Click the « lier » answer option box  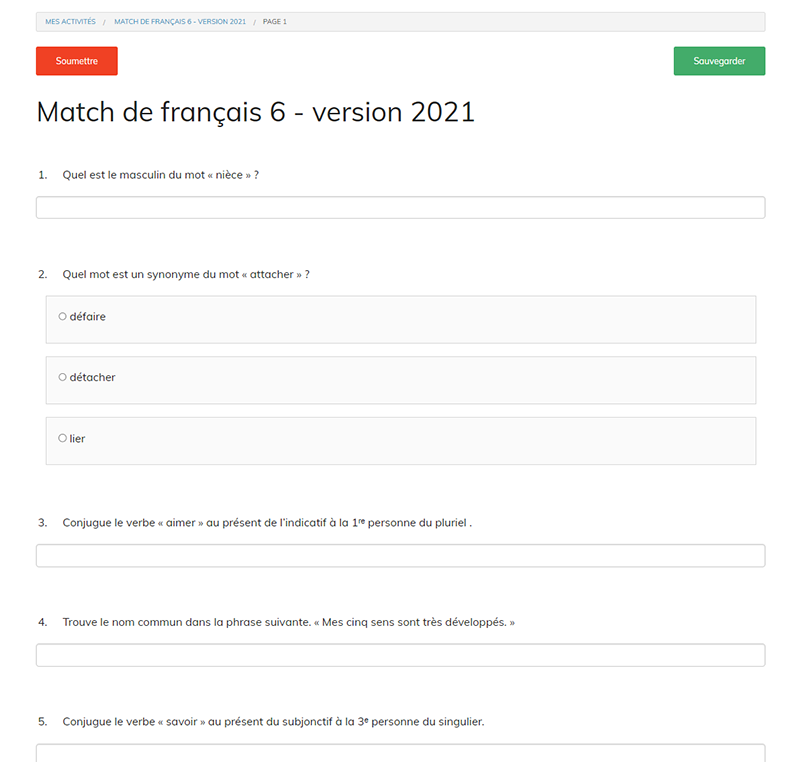pyautogui.click(x=400, y=440)
